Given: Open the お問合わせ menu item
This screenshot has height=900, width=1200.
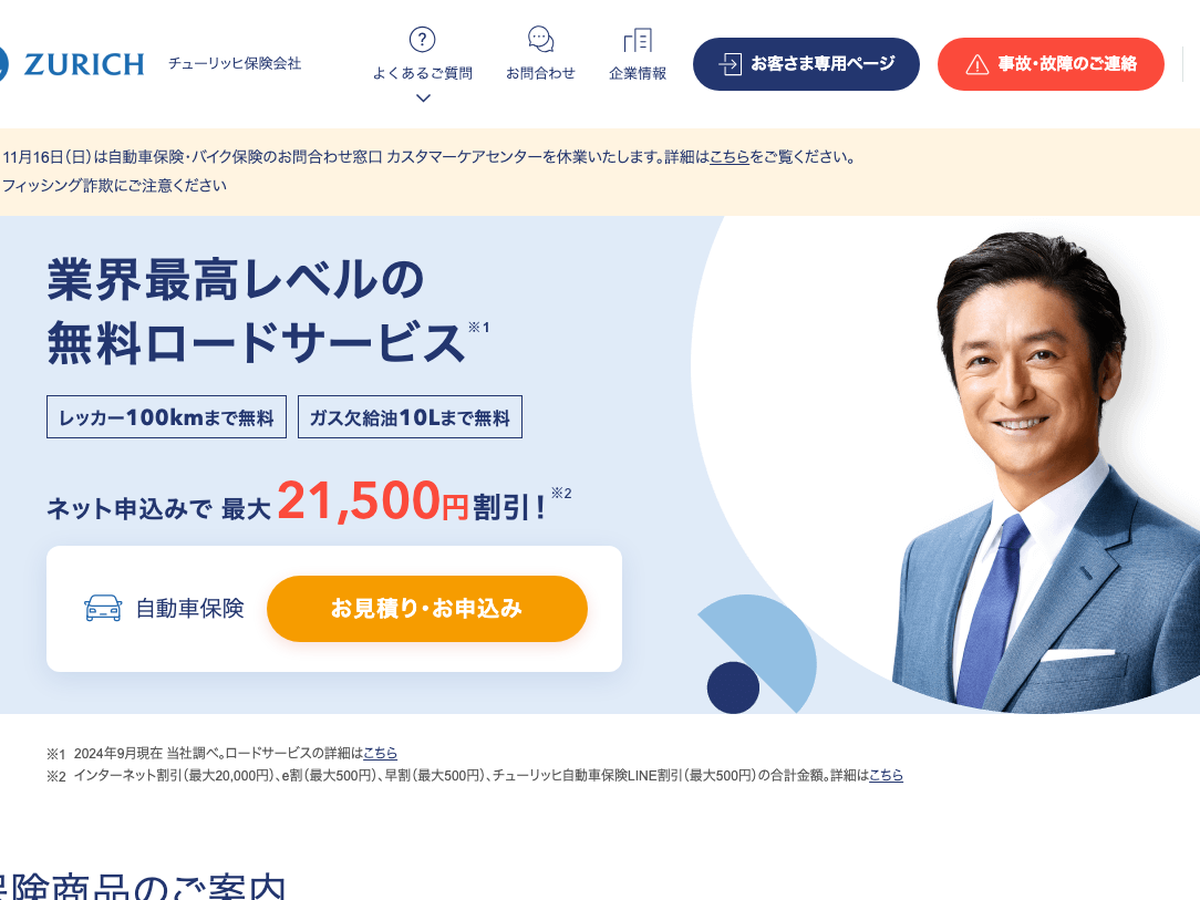Looking at the screenshot, I should coord(541,73).
